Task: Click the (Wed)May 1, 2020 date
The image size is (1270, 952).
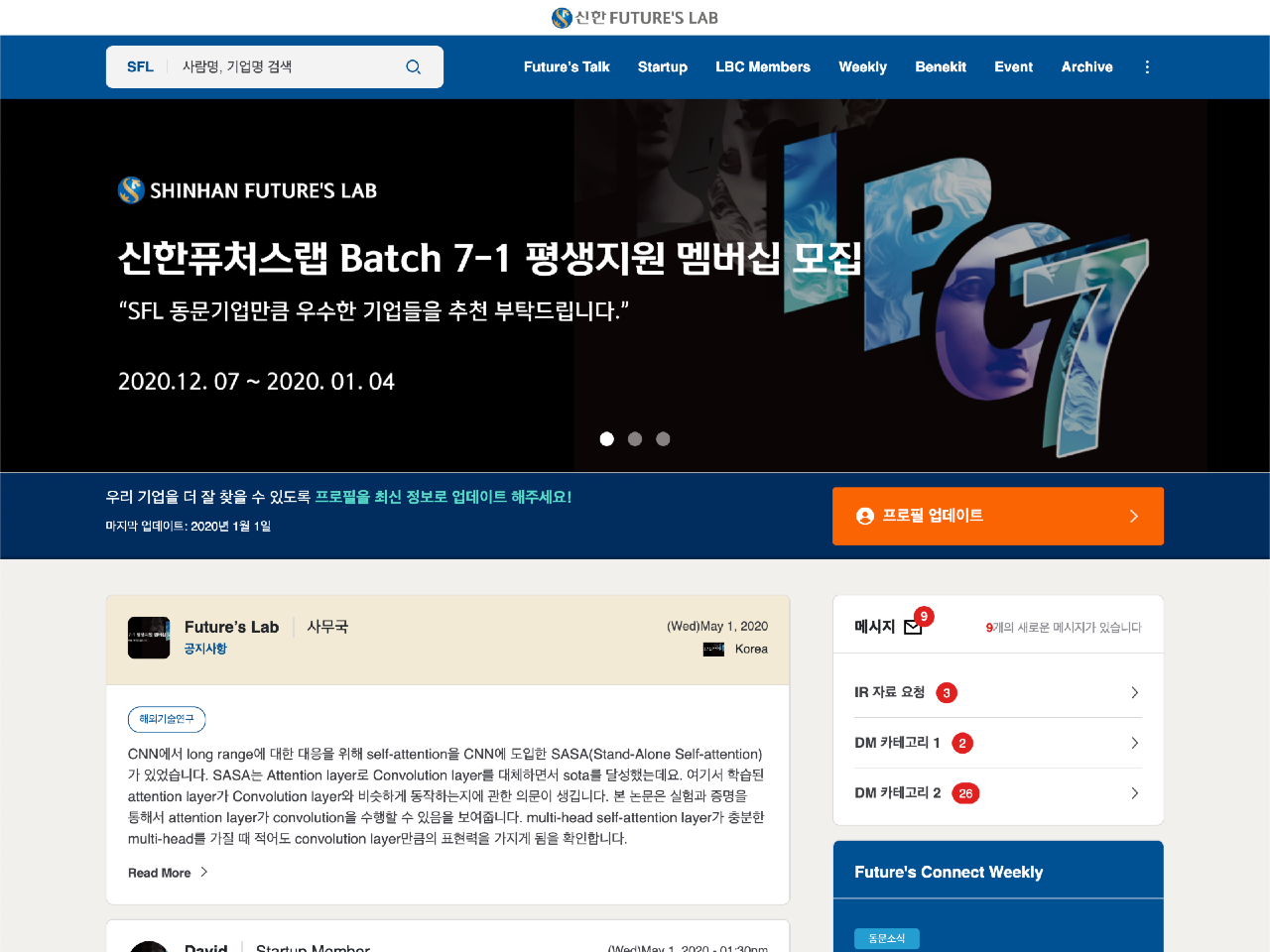Action: (717, 626)
